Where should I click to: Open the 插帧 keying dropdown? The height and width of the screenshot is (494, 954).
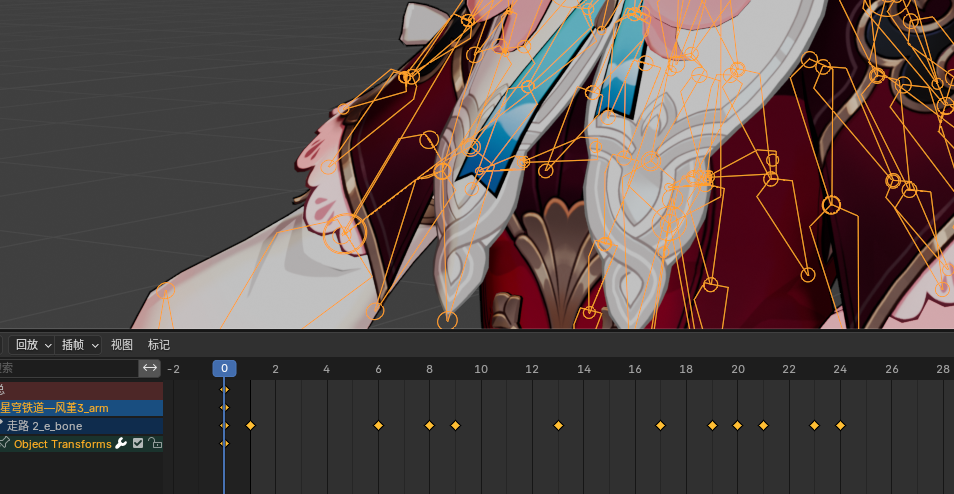coord(78,345)
